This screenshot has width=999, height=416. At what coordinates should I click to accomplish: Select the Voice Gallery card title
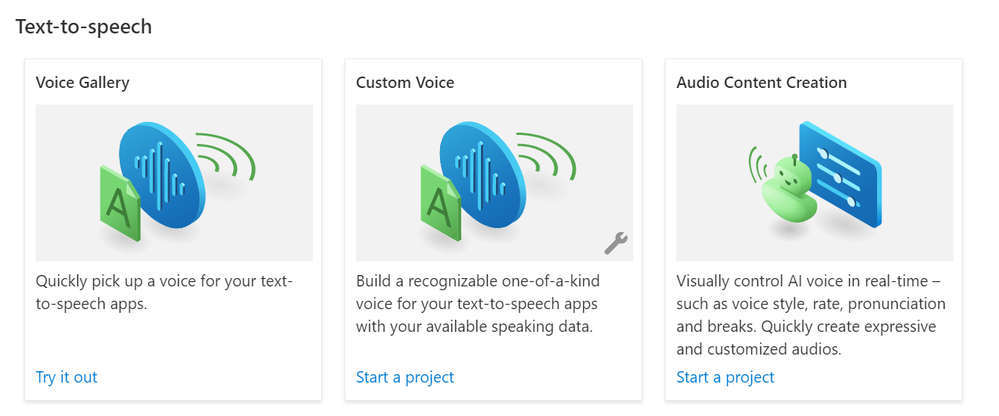point(82,83)
